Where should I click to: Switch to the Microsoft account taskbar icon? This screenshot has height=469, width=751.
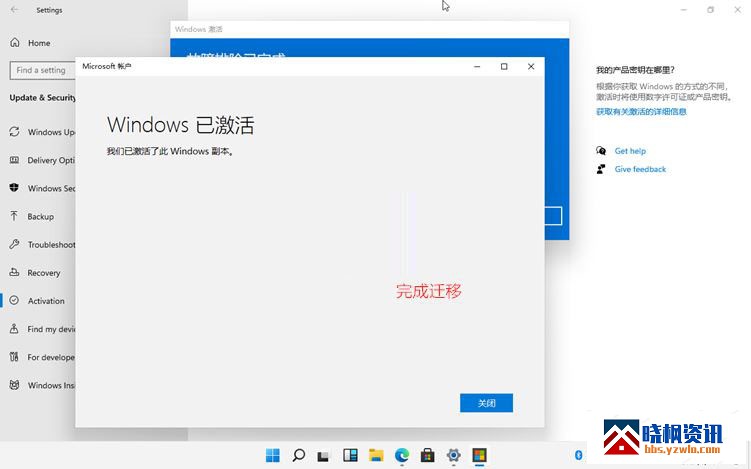point(479,455)
